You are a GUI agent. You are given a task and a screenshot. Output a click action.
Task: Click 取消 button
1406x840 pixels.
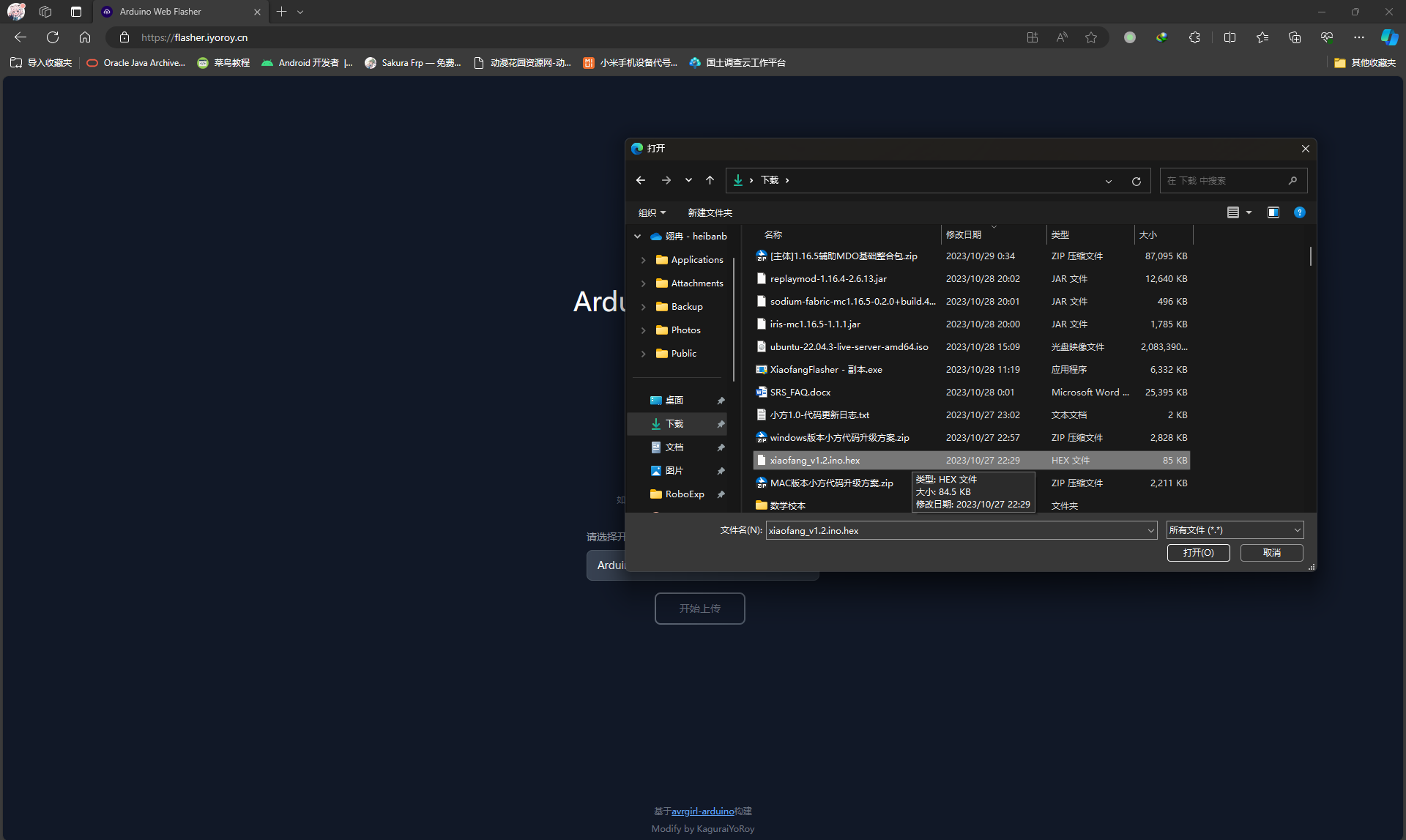tap(1271, 553)
